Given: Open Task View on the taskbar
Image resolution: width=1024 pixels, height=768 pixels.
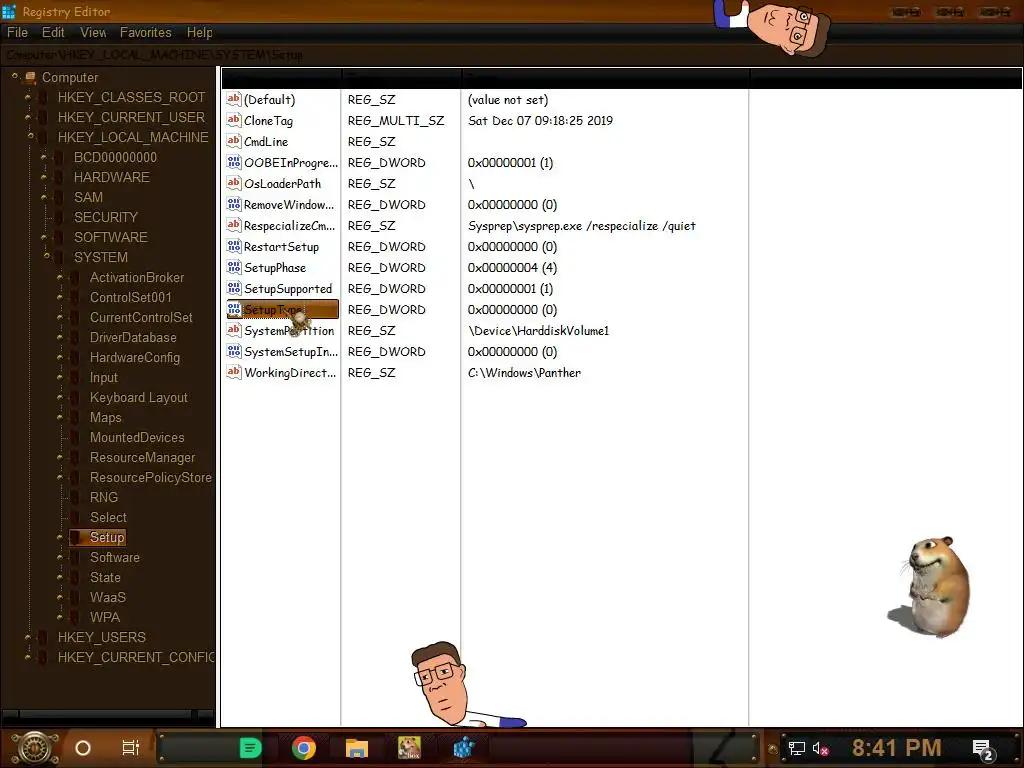Looking at the screenshot, I should (x=131, y=748).
